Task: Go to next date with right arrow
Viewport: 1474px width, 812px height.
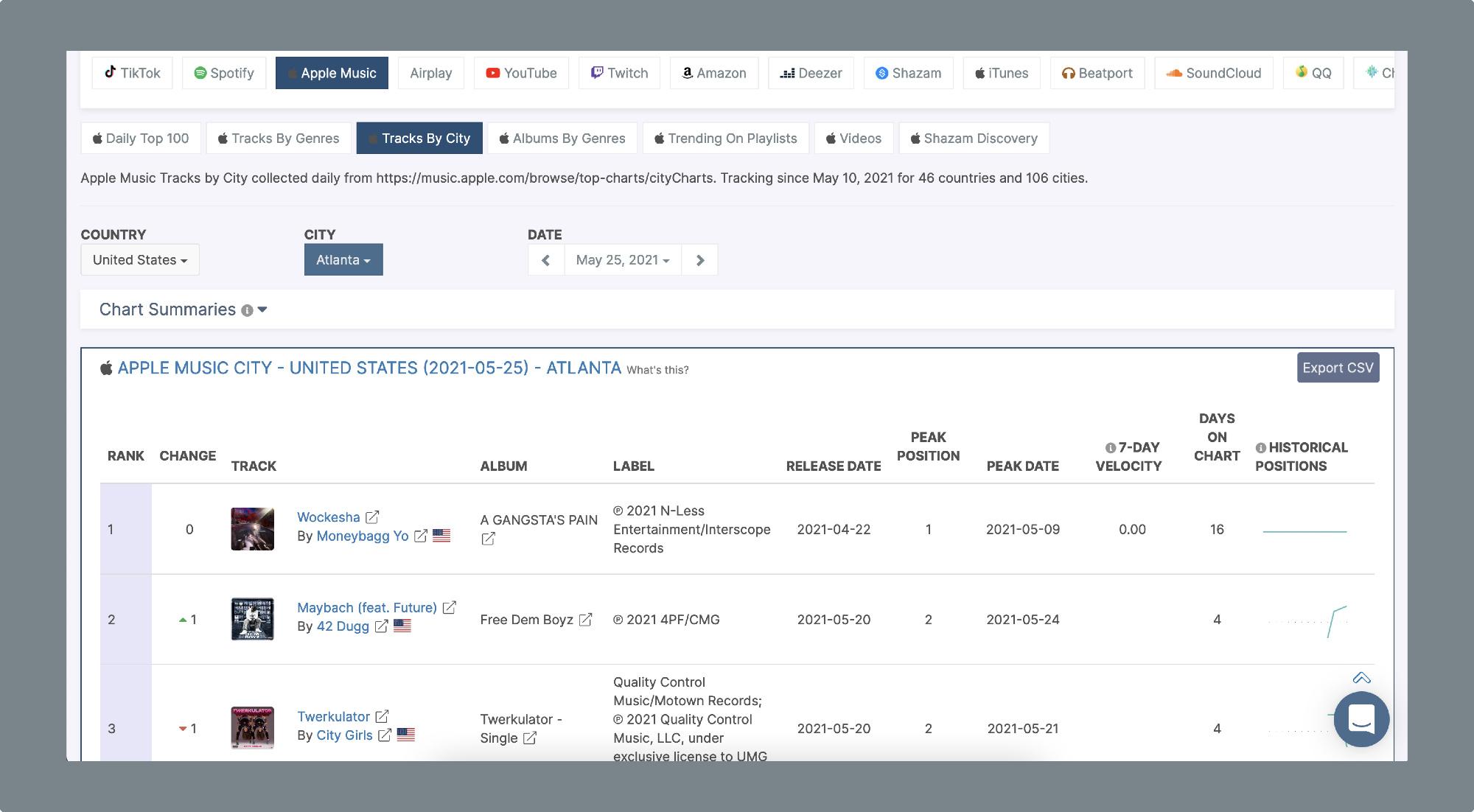Action: (700, 259)
